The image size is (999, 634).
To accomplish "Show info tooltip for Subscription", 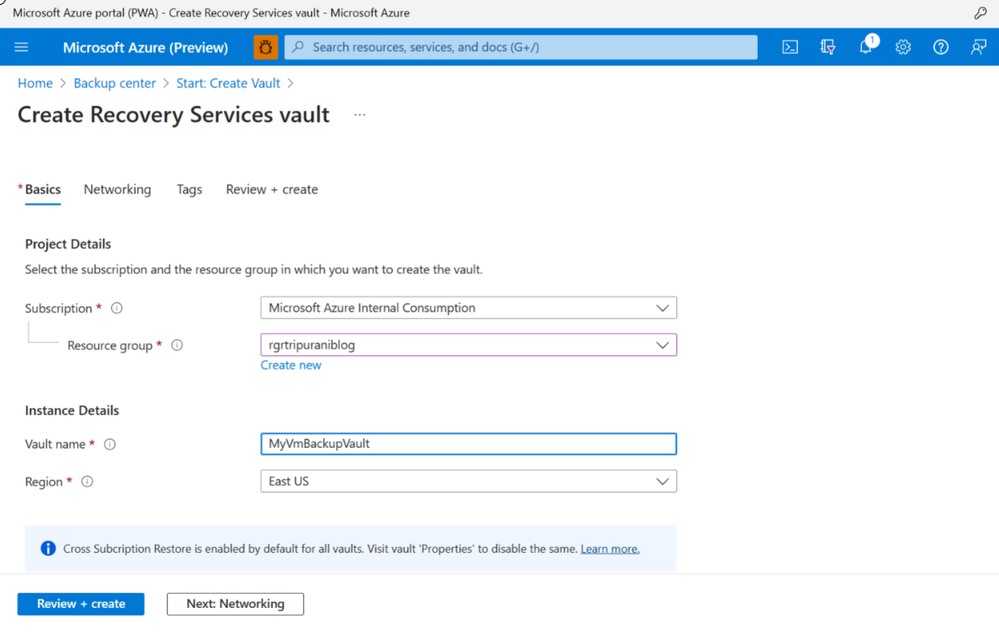I will 117,308.
